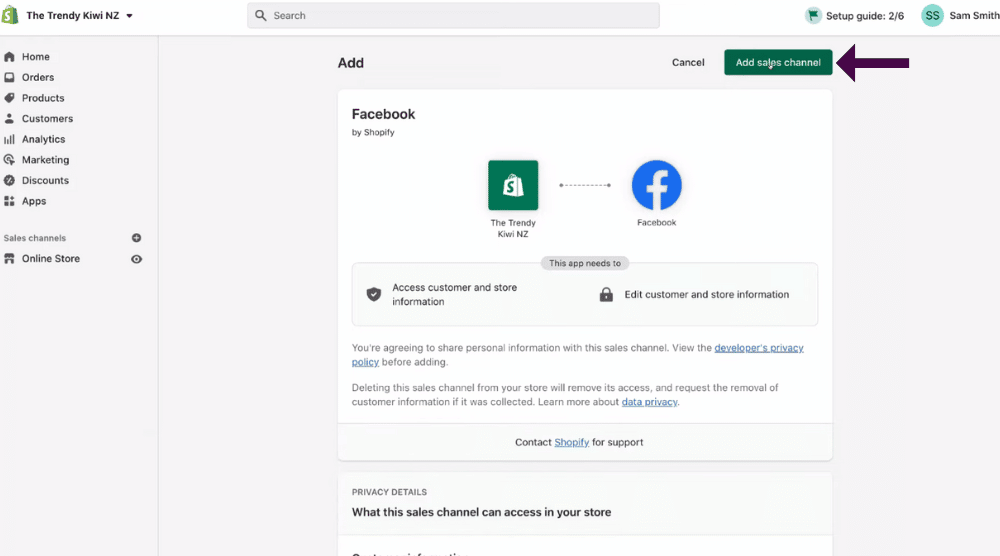Click the Marketing target icon

point(9,159)
